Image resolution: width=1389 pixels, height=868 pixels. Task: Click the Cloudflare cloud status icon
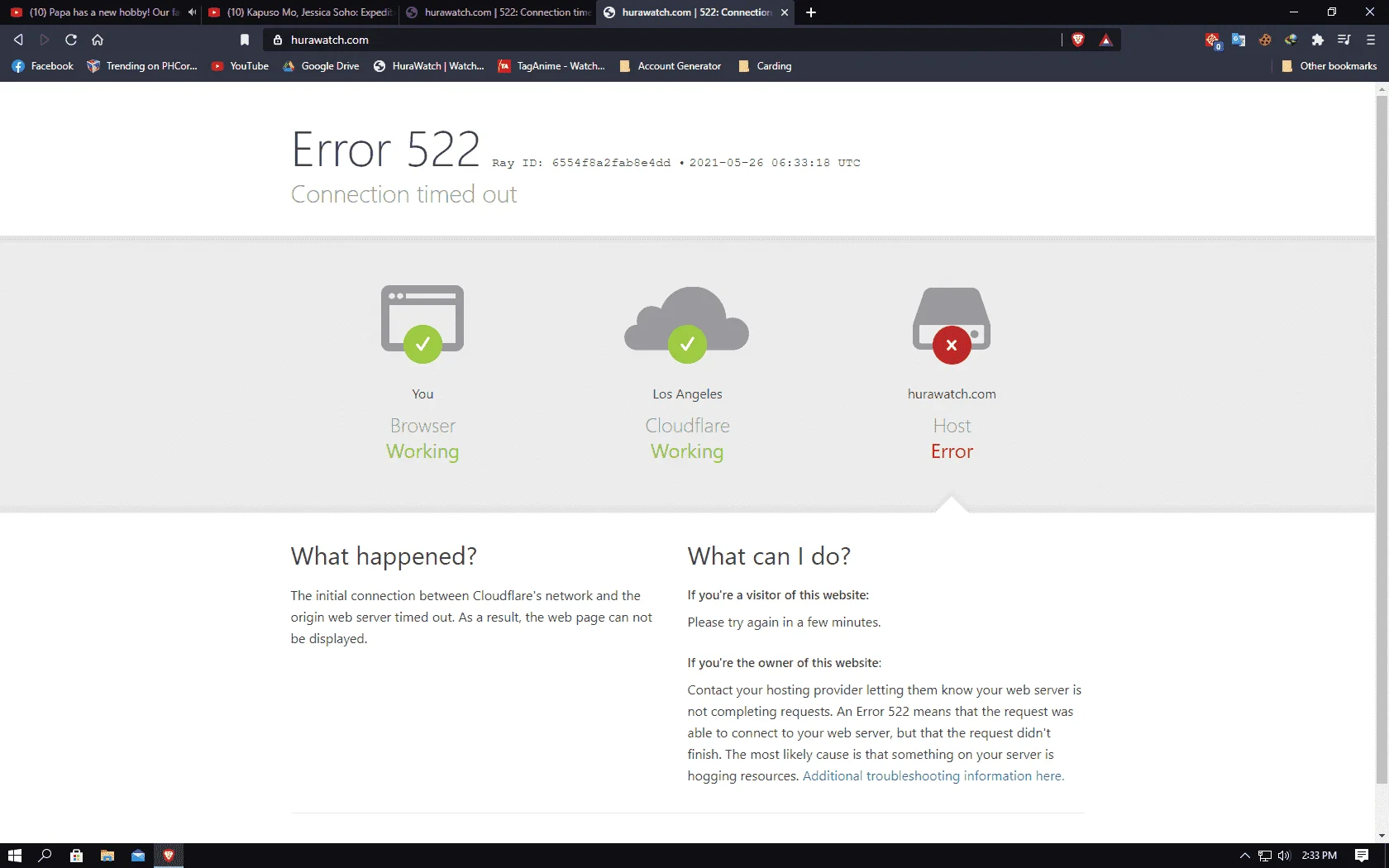pyautogui.click(x=687, y=324)
